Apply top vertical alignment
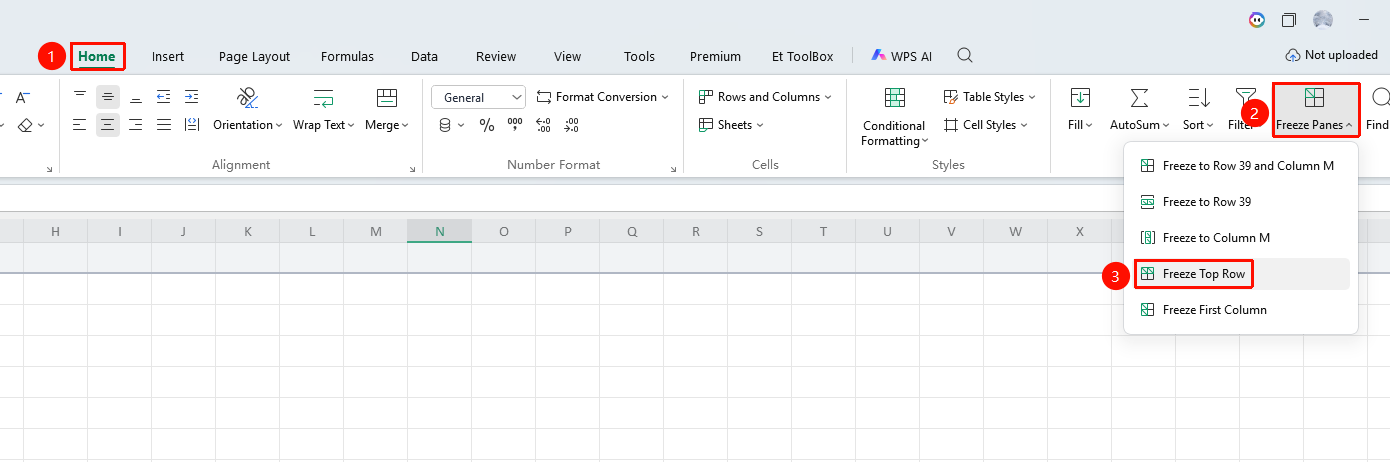The image size is (1390, 462). pyautogui.click(x=80, y=97)
